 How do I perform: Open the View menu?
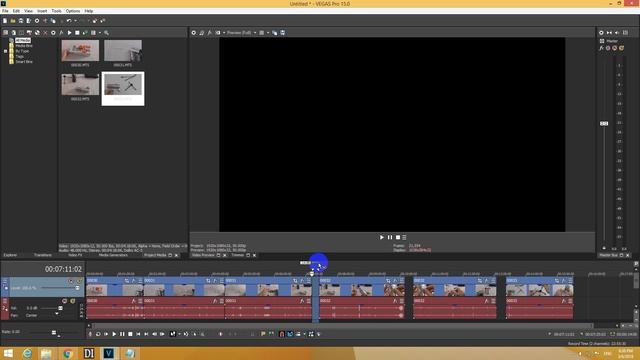[x=29, y=11]
